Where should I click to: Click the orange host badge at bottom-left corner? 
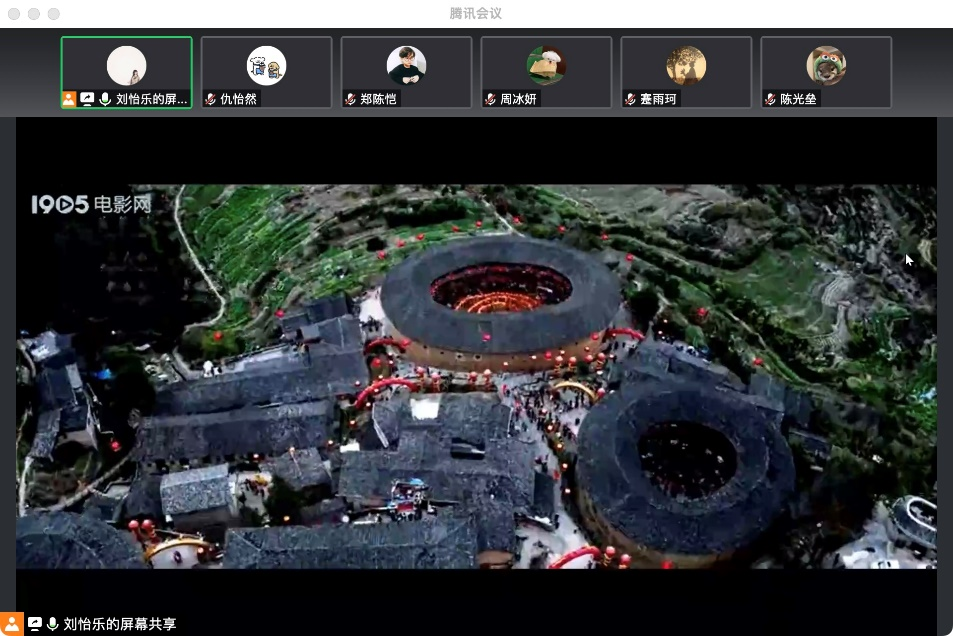tap(12, 624)
